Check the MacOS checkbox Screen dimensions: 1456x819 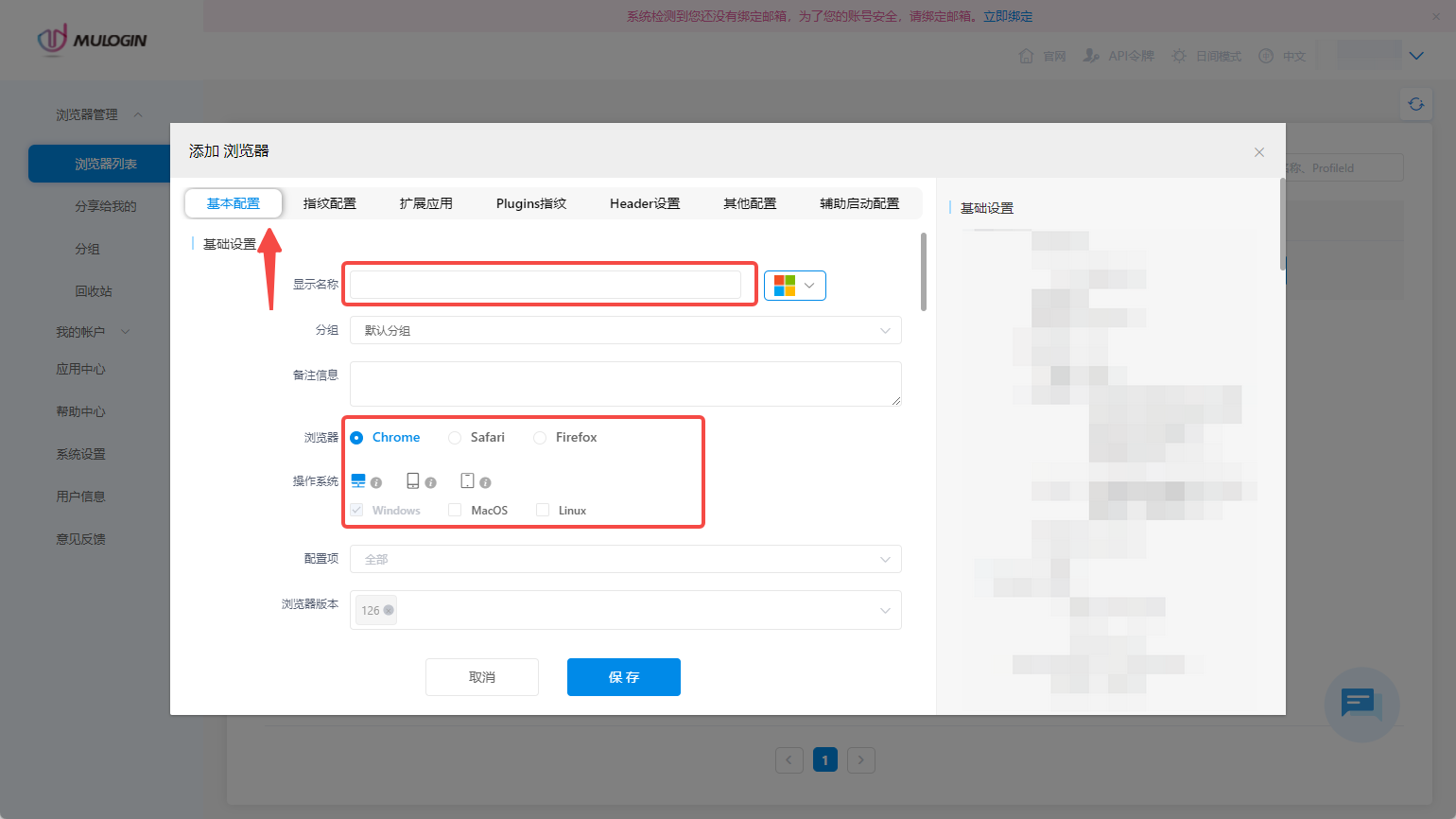click(x=455, y=510)
